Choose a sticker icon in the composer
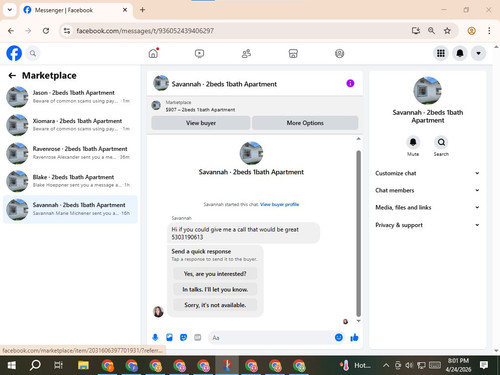 [x=183, y=338]
